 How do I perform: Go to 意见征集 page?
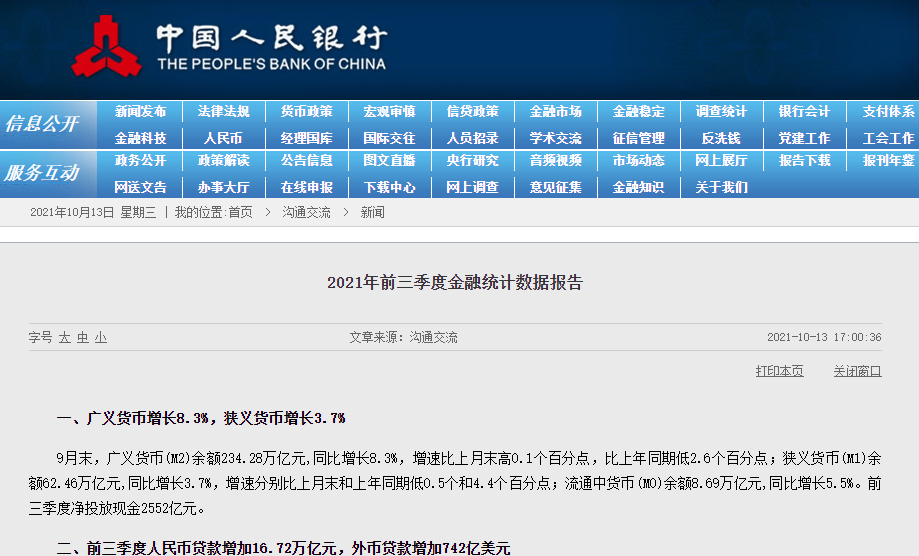click(x=556, y=187)
